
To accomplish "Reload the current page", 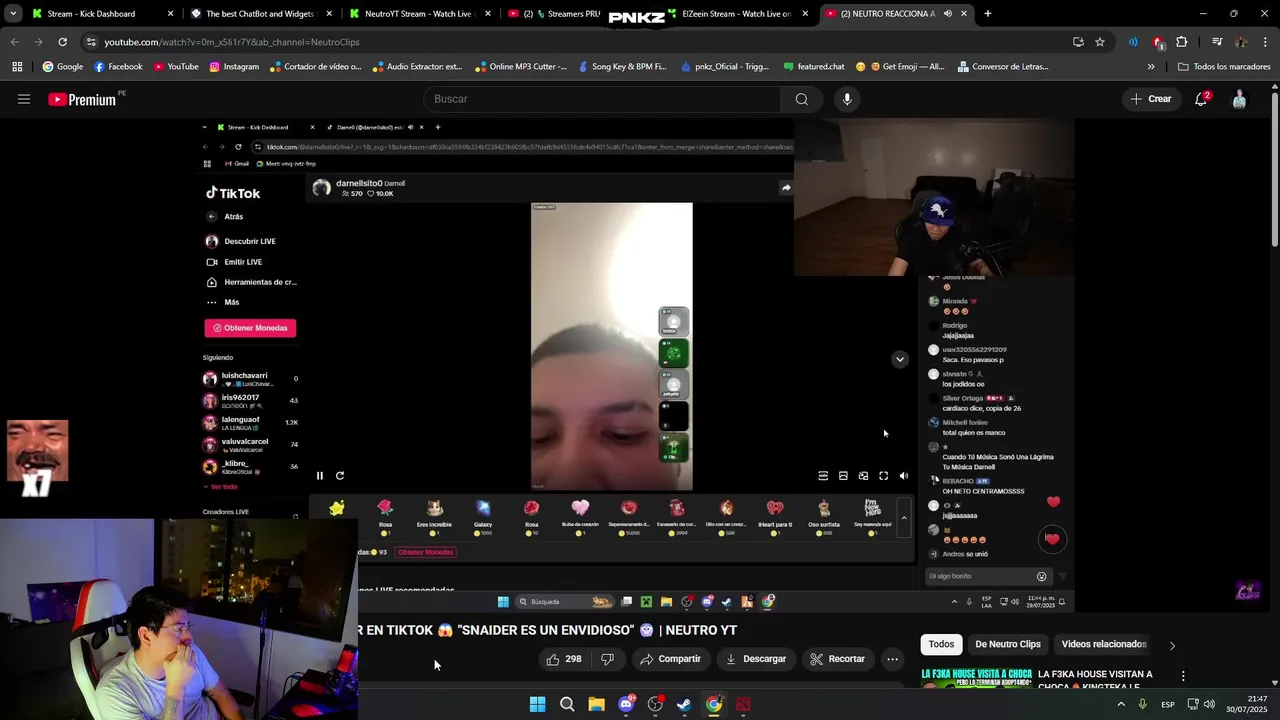I will pos(62,42).
